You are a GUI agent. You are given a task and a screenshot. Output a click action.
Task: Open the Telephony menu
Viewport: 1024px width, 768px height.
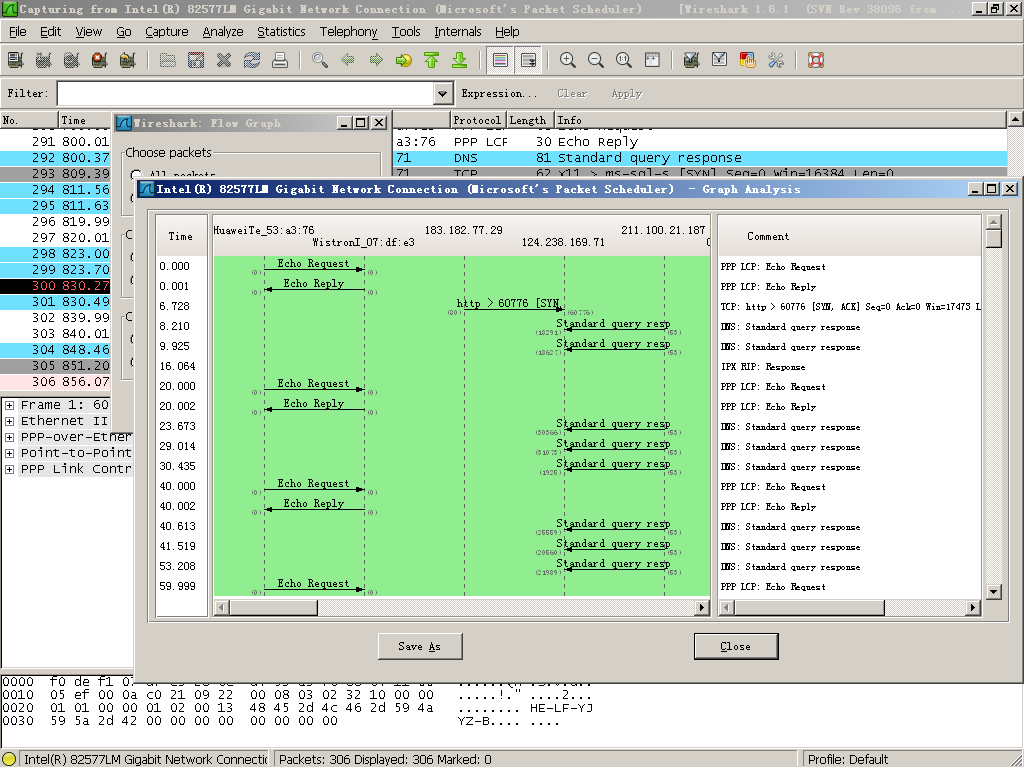(349, 31)
